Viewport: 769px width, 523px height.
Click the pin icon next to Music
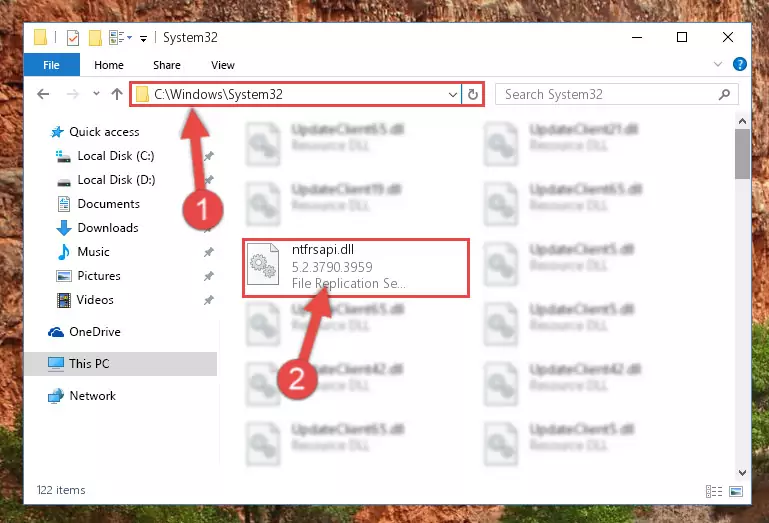[209, 252]
